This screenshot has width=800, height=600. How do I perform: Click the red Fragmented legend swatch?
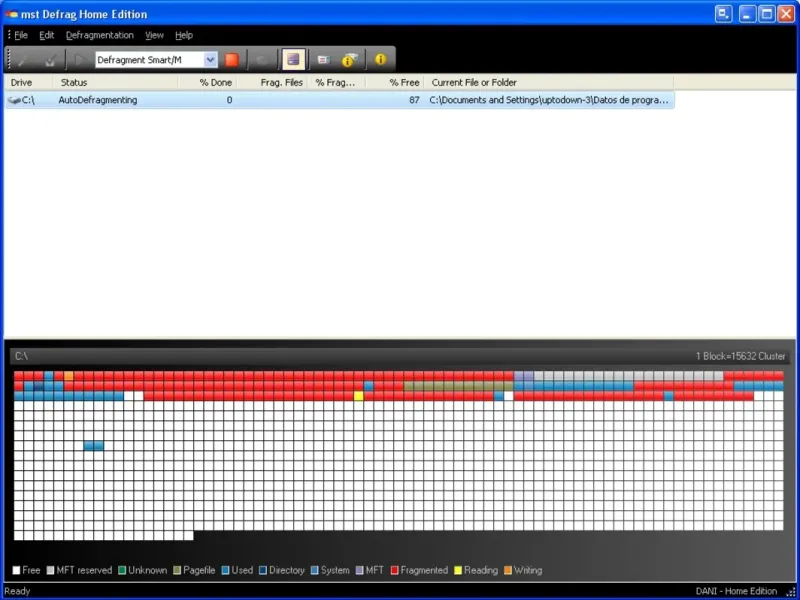tap(394, 570)
